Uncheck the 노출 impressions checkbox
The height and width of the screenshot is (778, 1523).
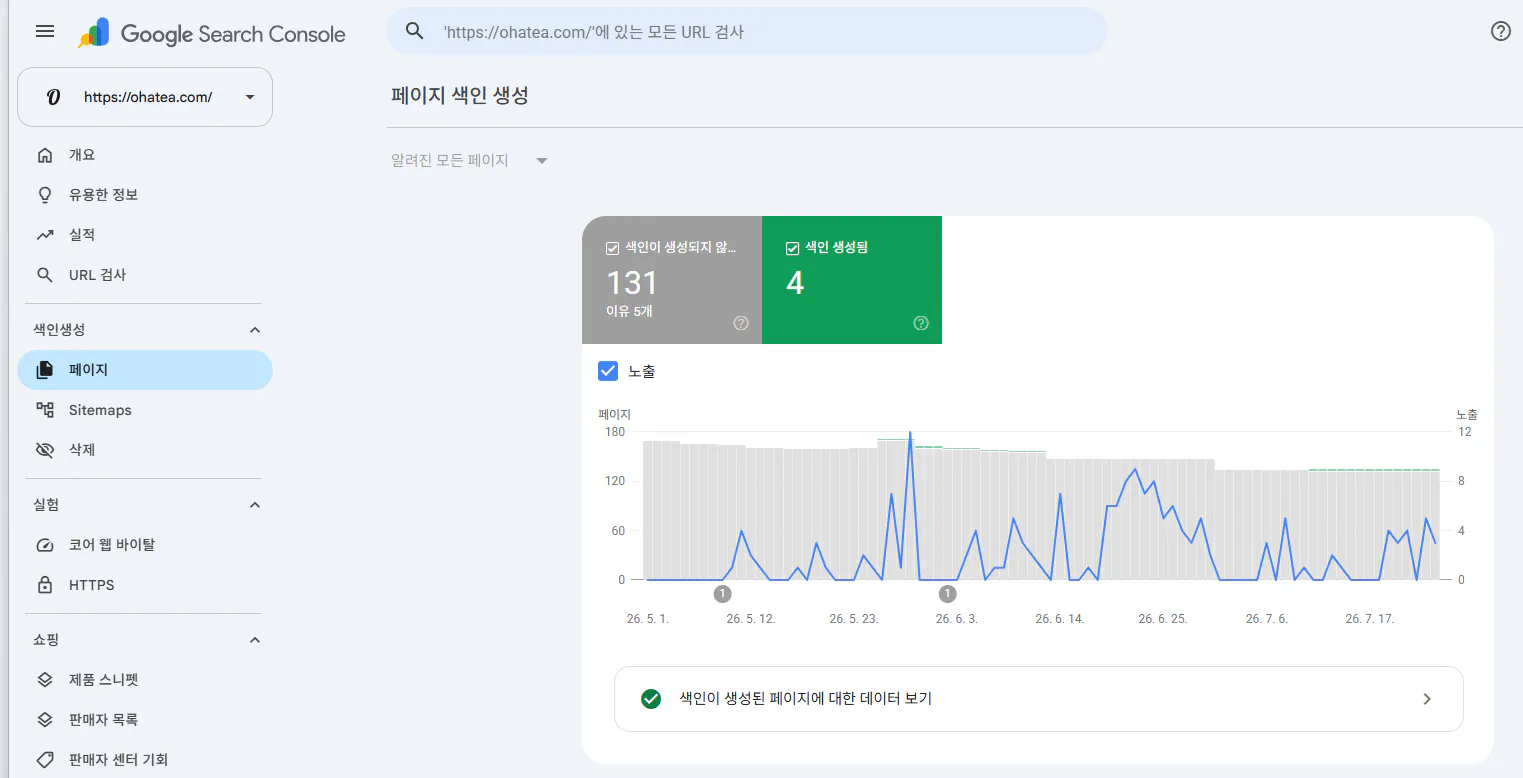click(x=608, y=371)
